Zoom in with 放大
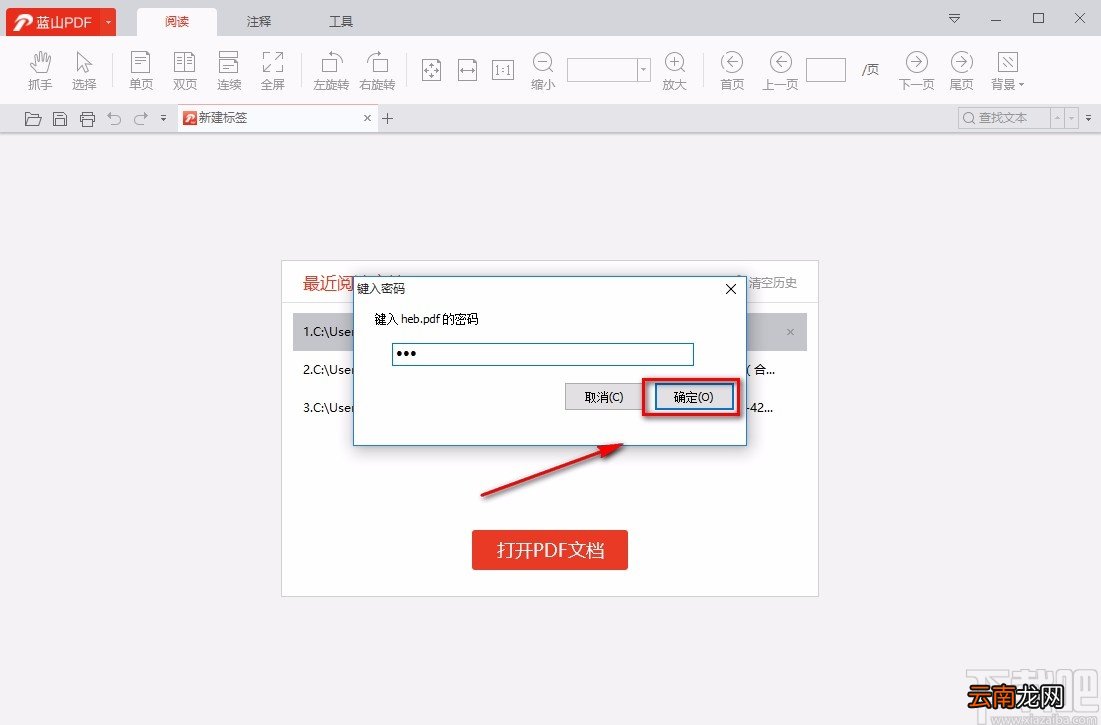The width and height of the screenshot is (1101, 725). coord(674,70)
